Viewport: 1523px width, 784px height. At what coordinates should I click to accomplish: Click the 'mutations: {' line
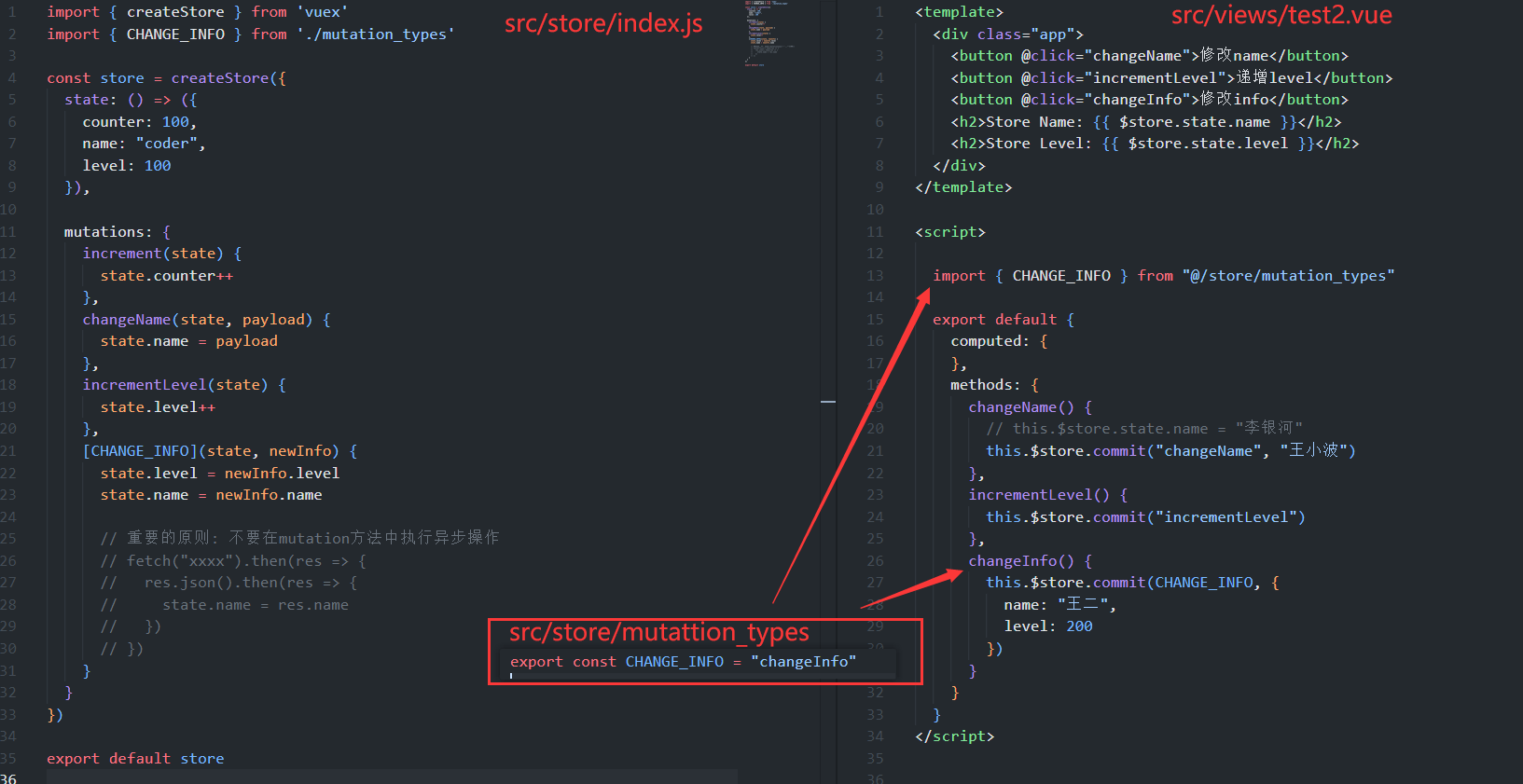(x=118, y=232)
